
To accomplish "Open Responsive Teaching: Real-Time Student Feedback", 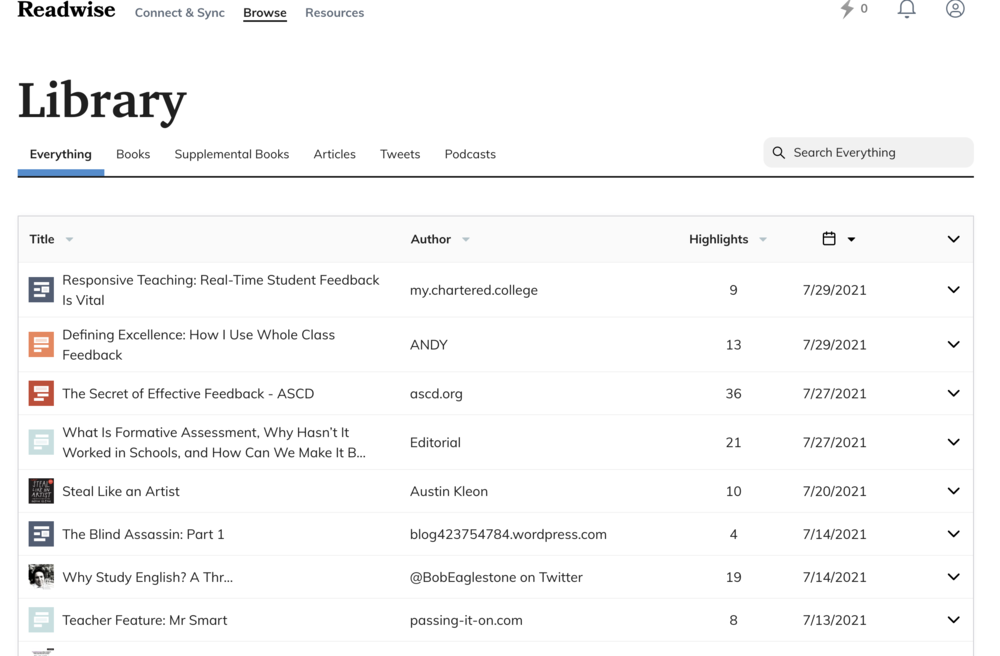I will click(221, 289).
